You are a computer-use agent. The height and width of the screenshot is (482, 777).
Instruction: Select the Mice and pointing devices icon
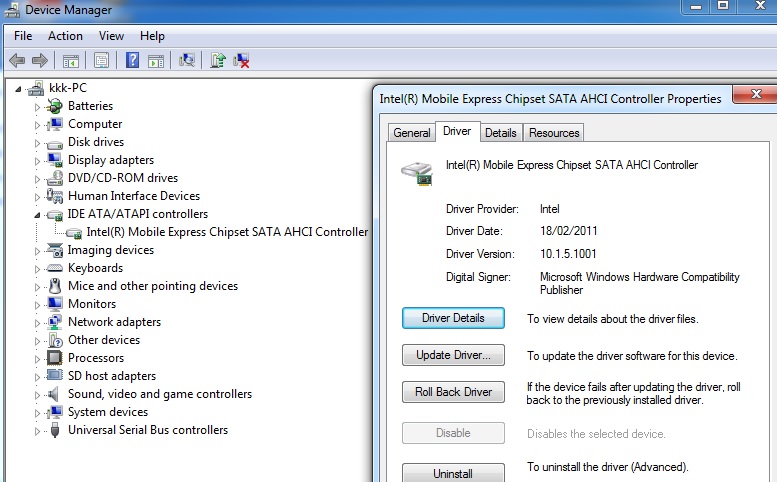point(55,286)
